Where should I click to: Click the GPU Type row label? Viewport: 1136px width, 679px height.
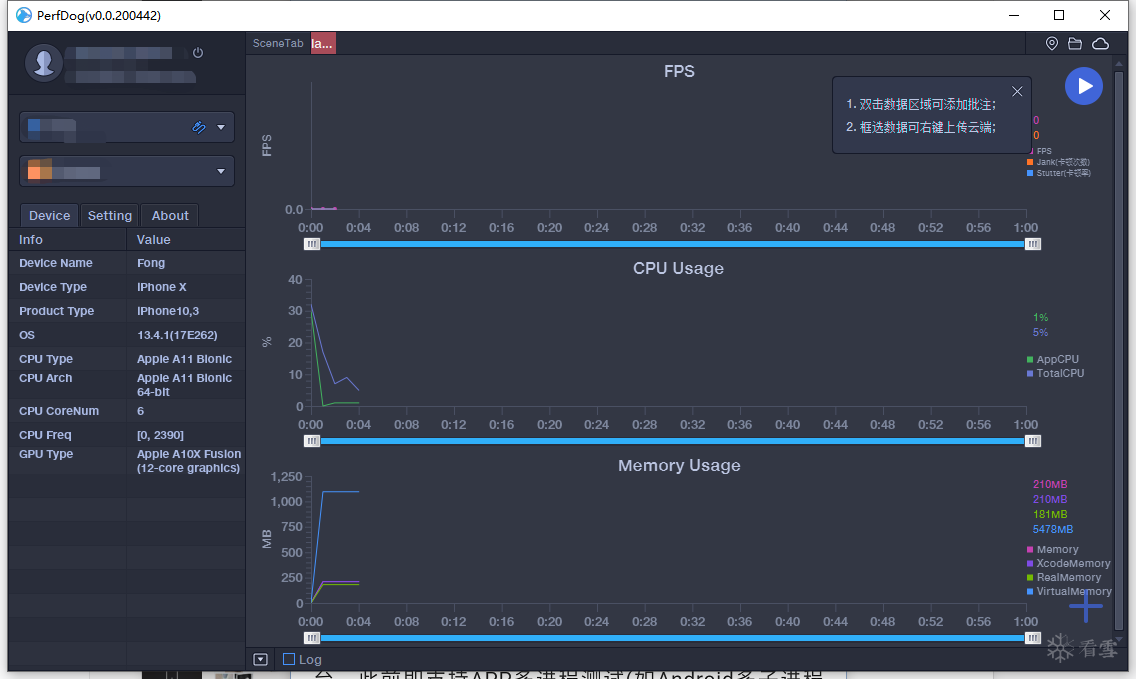pos(46,454)
